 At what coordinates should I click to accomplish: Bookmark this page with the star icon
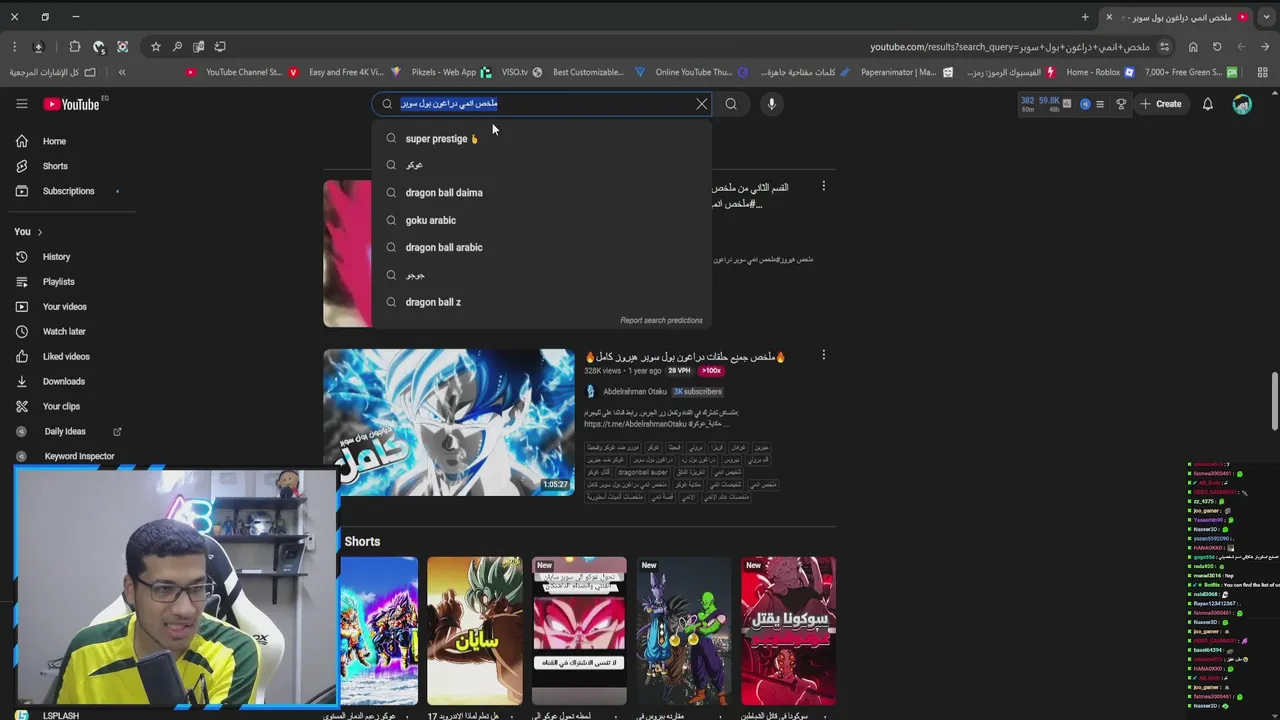pos(155,47)
